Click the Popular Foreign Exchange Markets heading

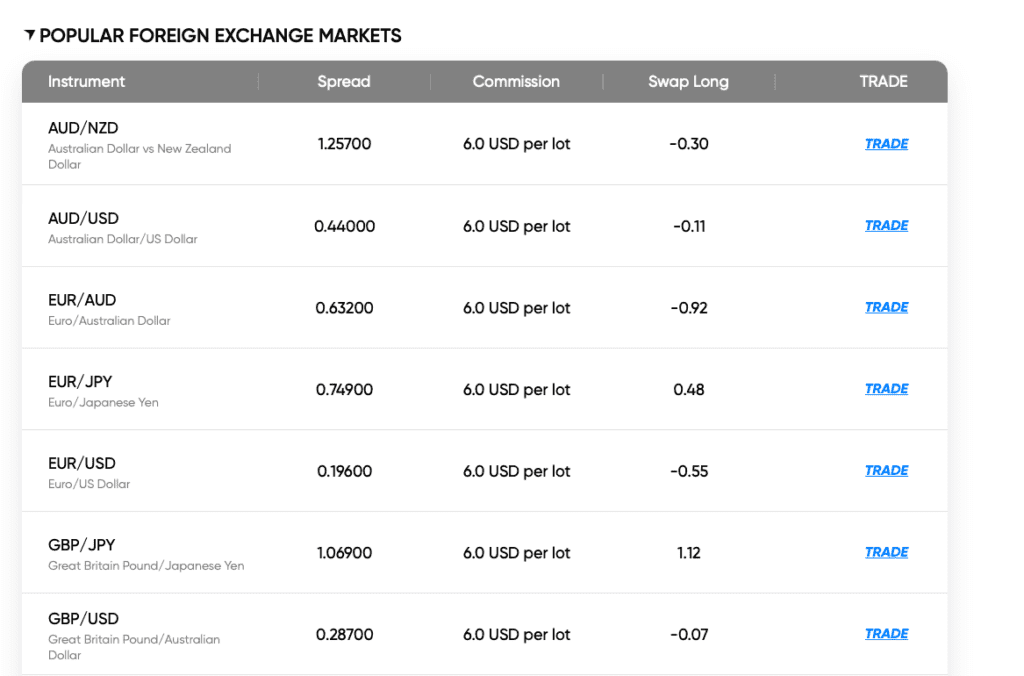[220, 35]
